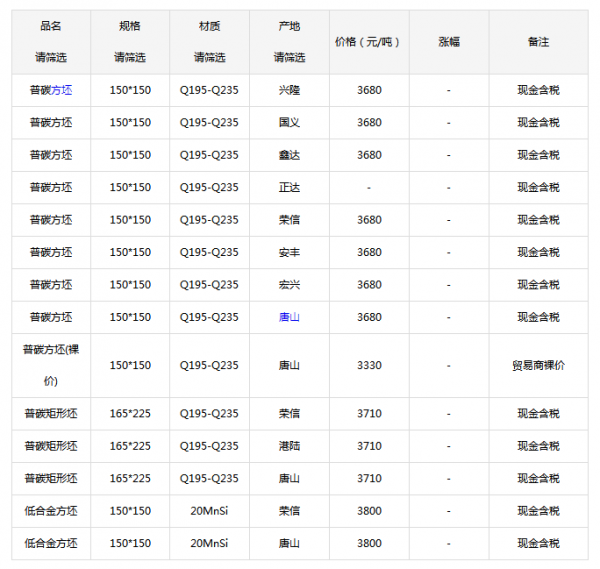
Task: Click 现金含税 in the 兴隆 row
Action: pos(538,90)
